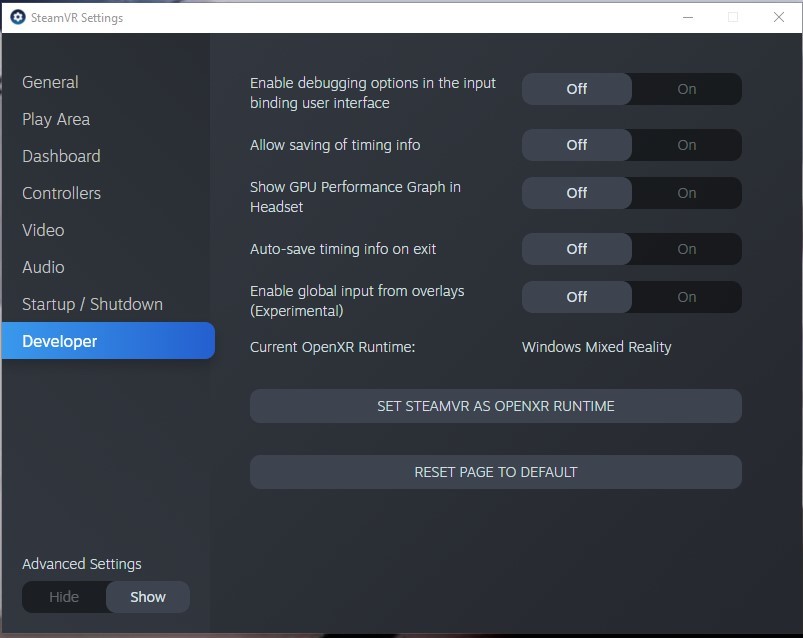This screenshot has height=638, width=803.
Task: Open Audio settings
Action: 43,267
